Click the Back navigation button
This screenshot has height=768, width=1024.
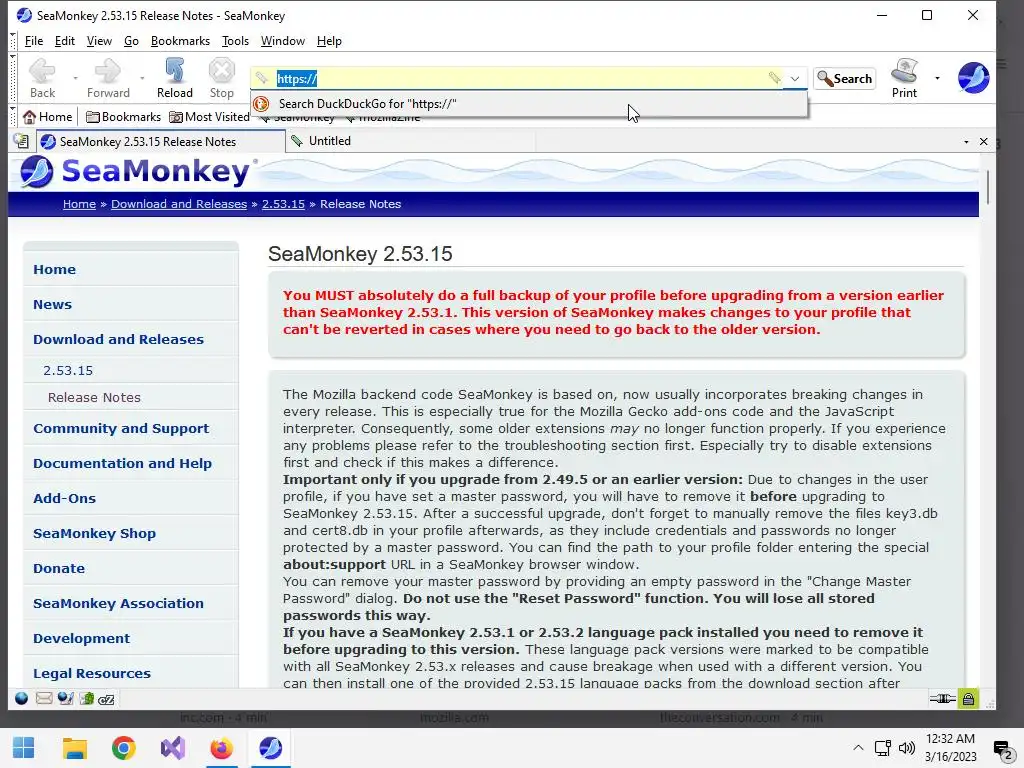point(42,78)
